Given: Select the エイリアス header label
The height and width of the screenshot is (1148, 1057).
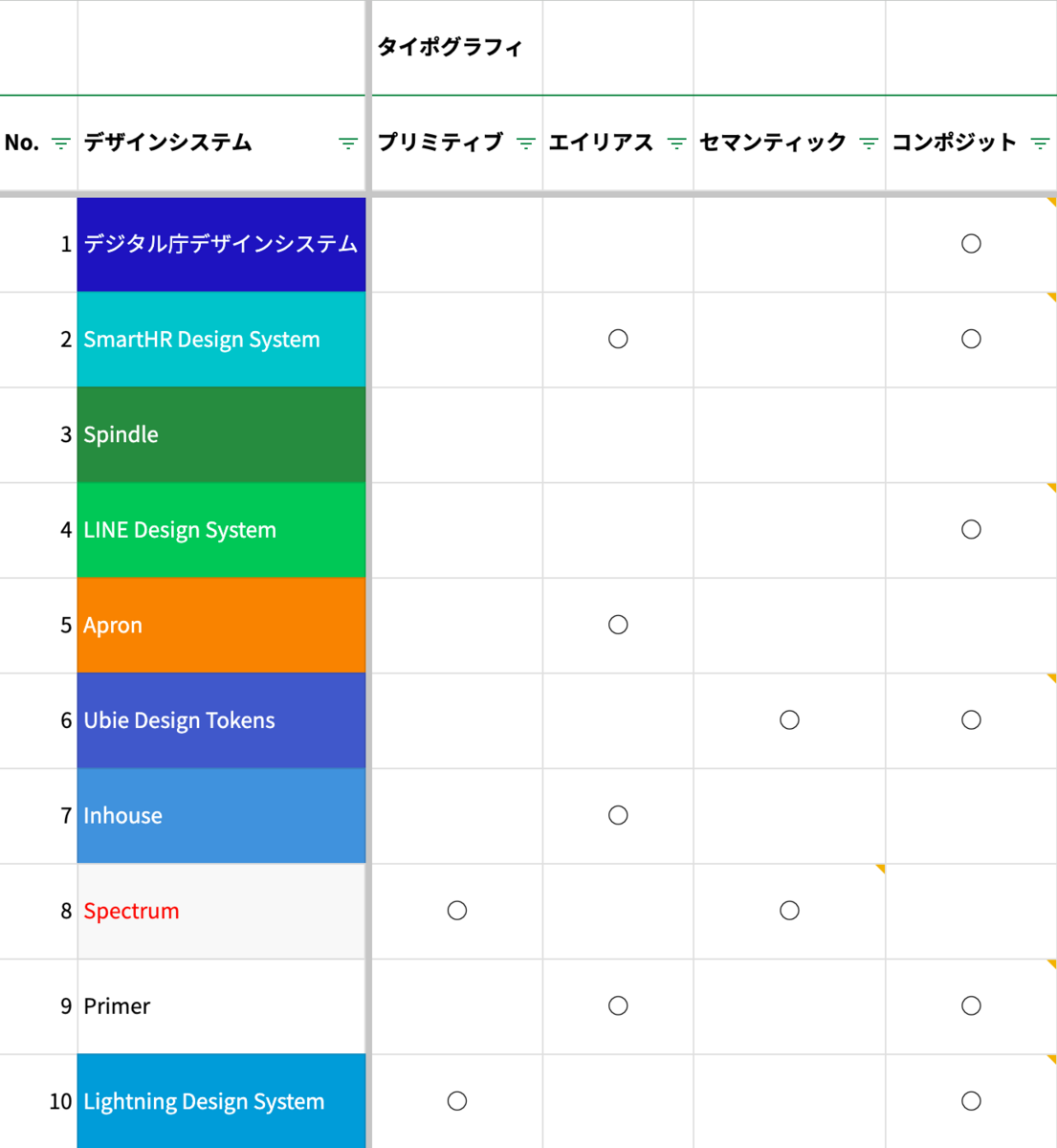Looking at the screenshot, I should [601, 143].
